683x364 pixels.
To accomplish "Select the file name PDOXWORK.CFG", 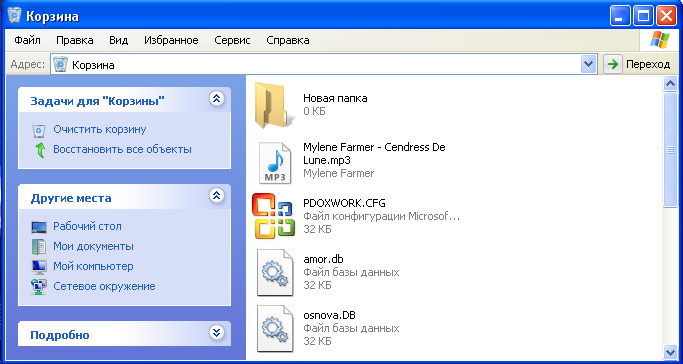I will coord(344,203).
